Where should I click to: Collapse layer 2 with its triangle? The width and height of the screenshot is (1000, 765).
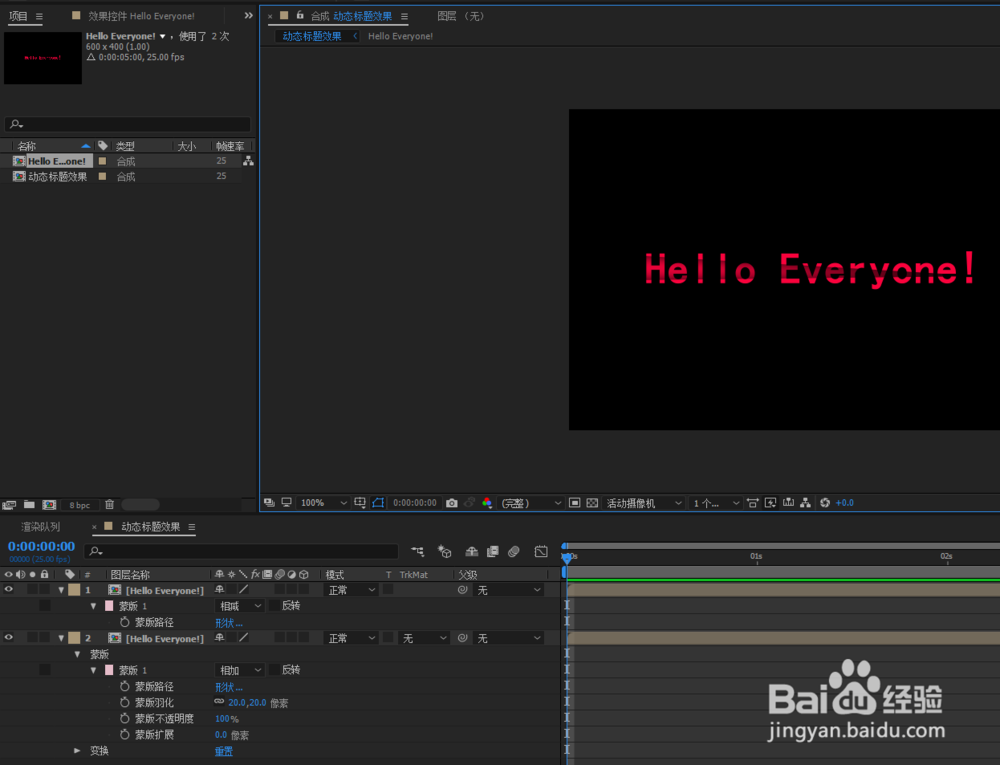pos(61,638)
